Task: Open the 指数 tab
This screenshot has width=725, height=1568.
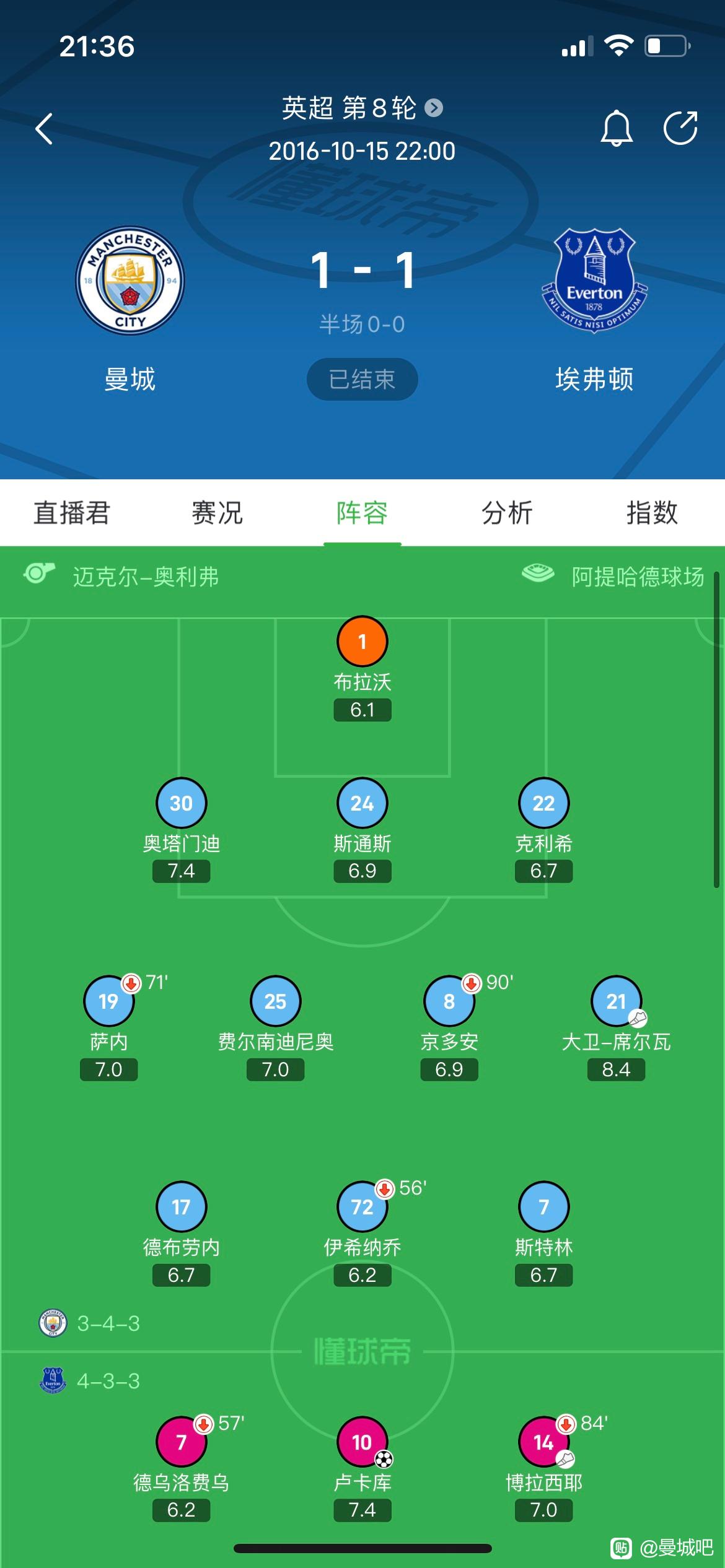Action: tap(652, 513)
